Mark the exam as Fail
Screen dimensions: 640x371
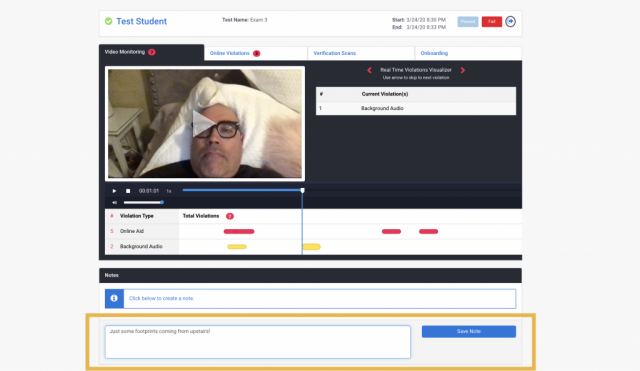pyautogui.click(x=491, y=22)
